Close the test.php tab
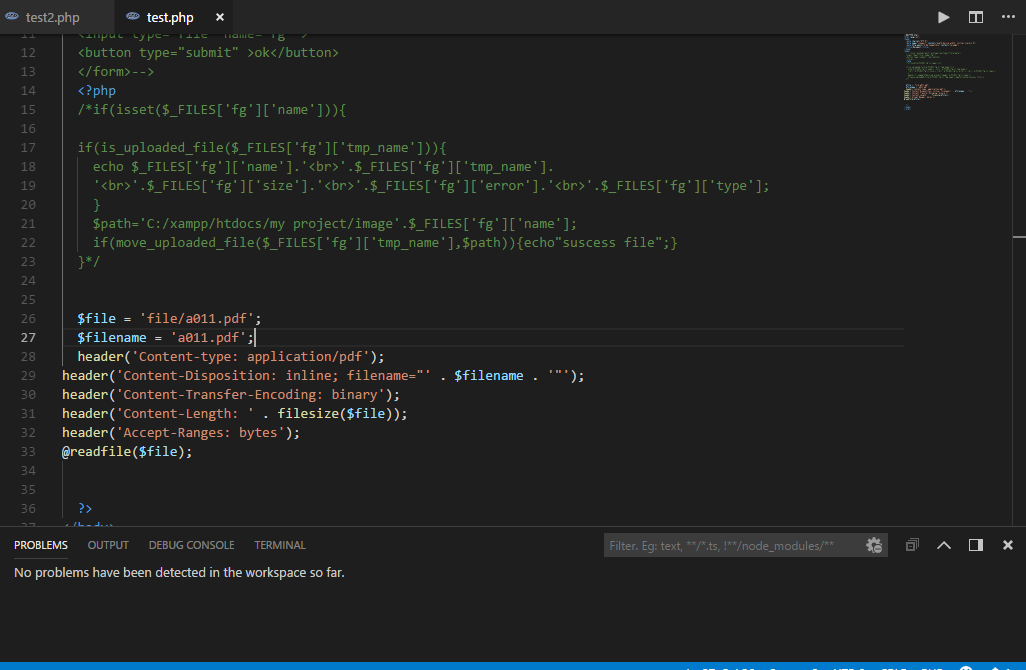The image size is (1026, 670). point(220,17)
